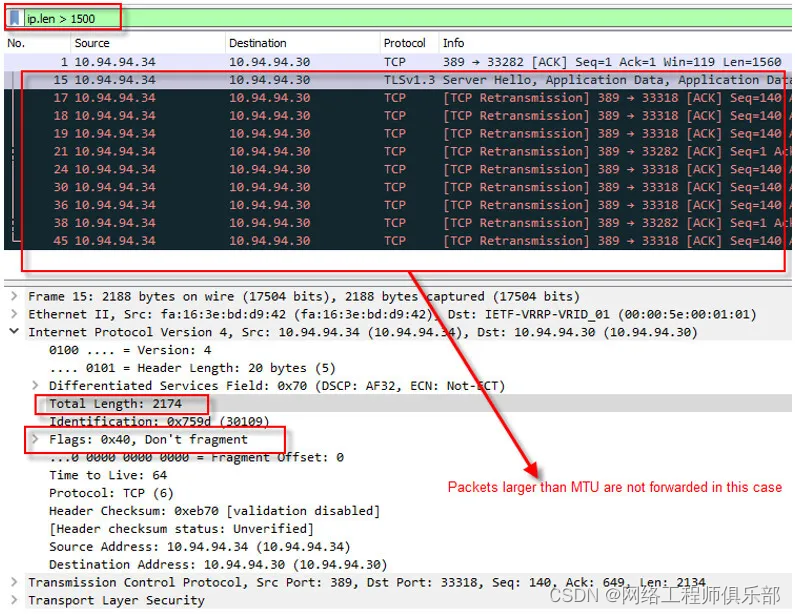Image resolution: width=795 pixels, height=614 pixels.
Task: Select packet 15 TLSv1.3 Server Hello row
Action: pos(398,80)
